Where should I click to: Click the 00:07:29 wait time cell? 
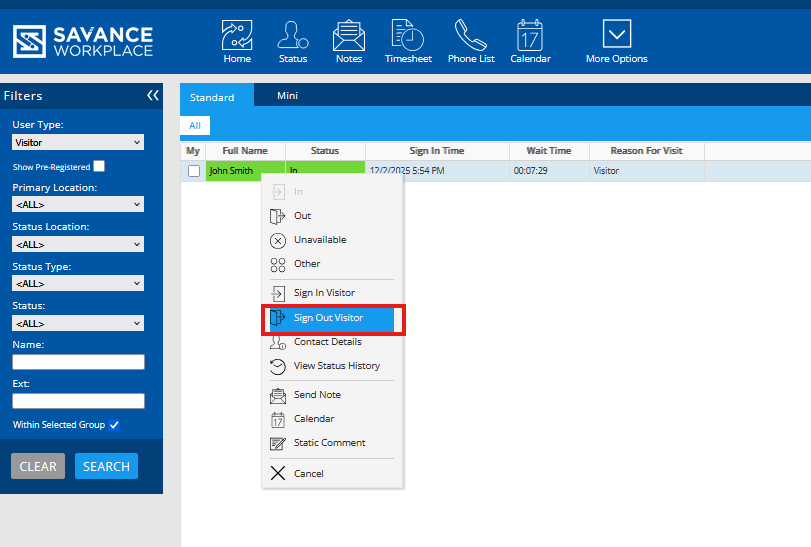(x=549, y=171)
